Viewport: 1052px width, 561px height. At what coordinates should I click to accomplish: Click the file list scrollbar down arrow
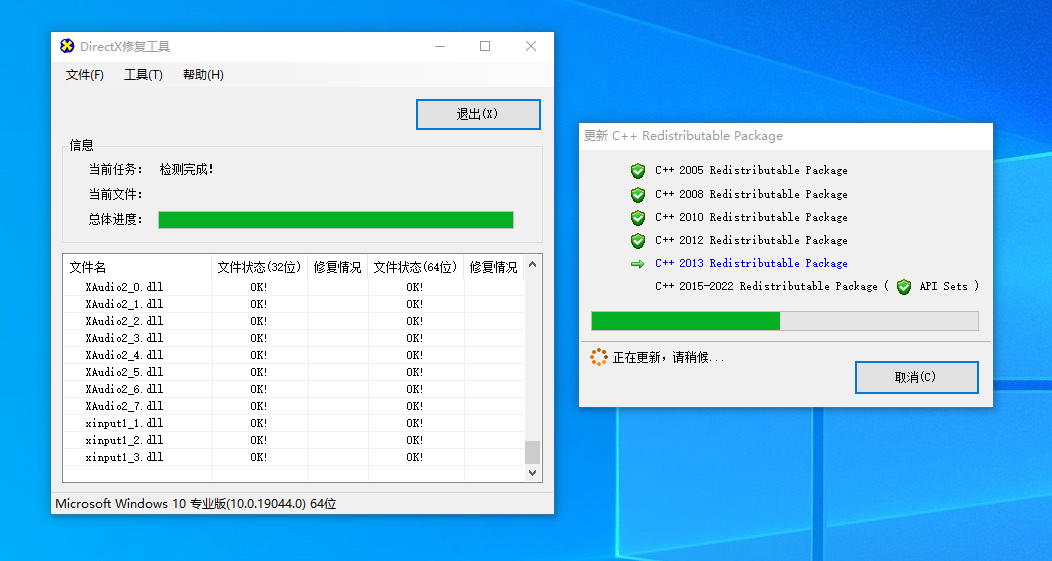532,472
